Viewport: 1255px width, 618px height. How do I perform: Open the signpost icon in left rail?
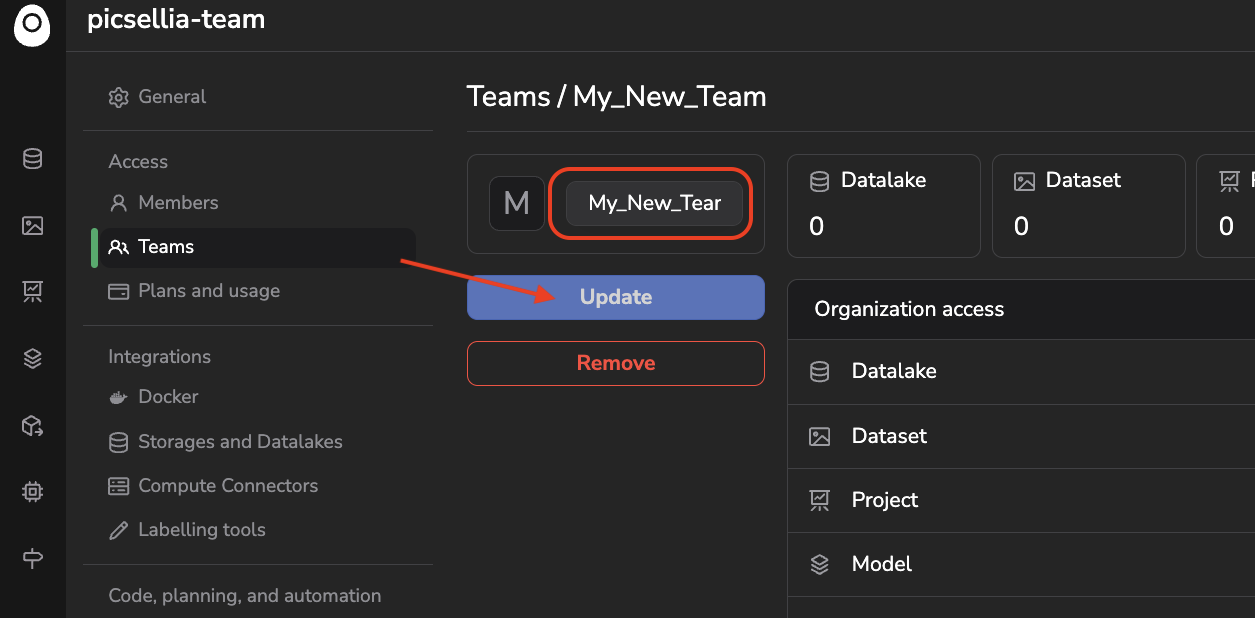click(32, 558)
